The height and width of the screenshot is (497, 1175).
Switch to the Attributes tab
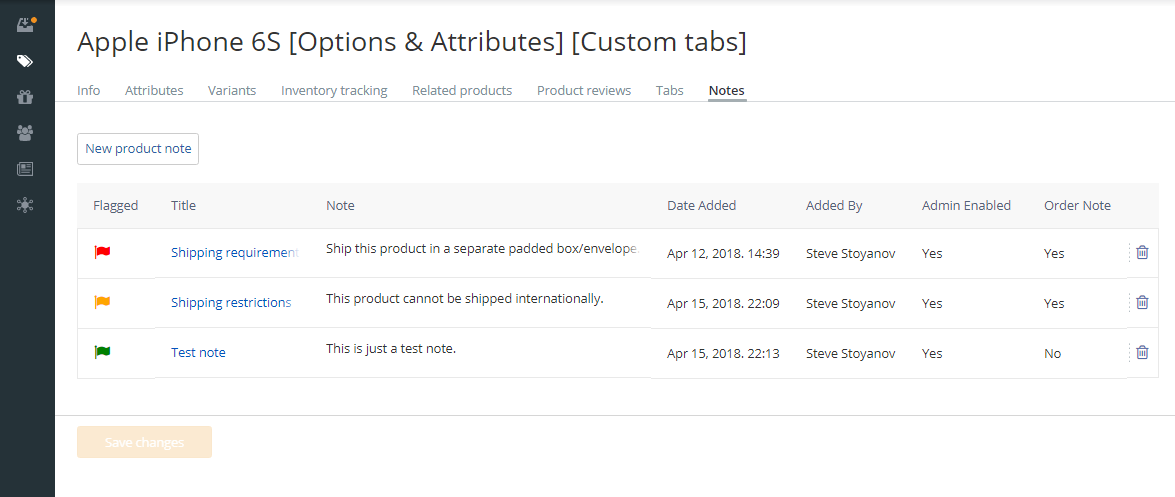pos(154,90)
